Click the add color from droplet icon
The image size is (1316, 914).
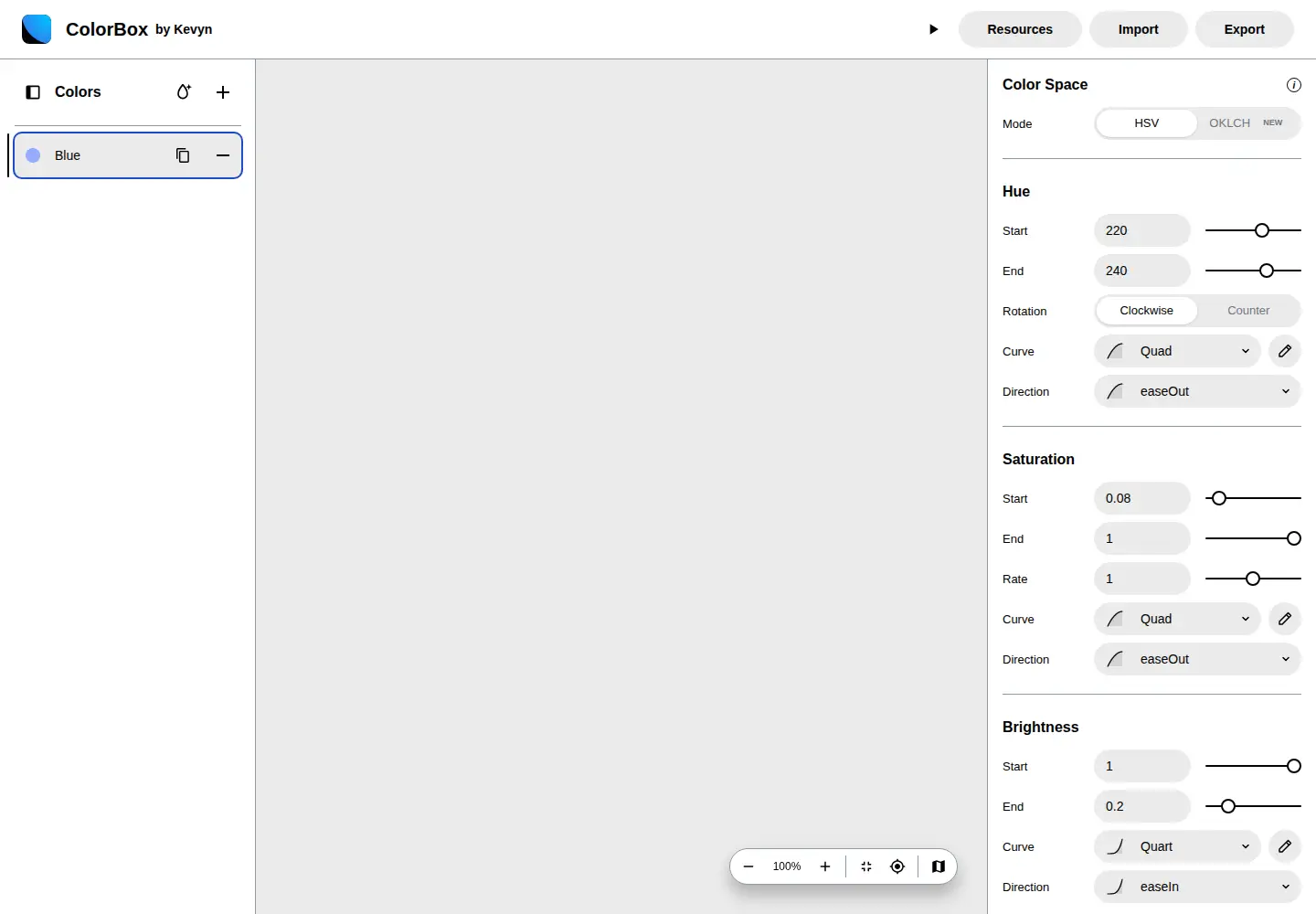pyautogui.click(x=184, y=92)
